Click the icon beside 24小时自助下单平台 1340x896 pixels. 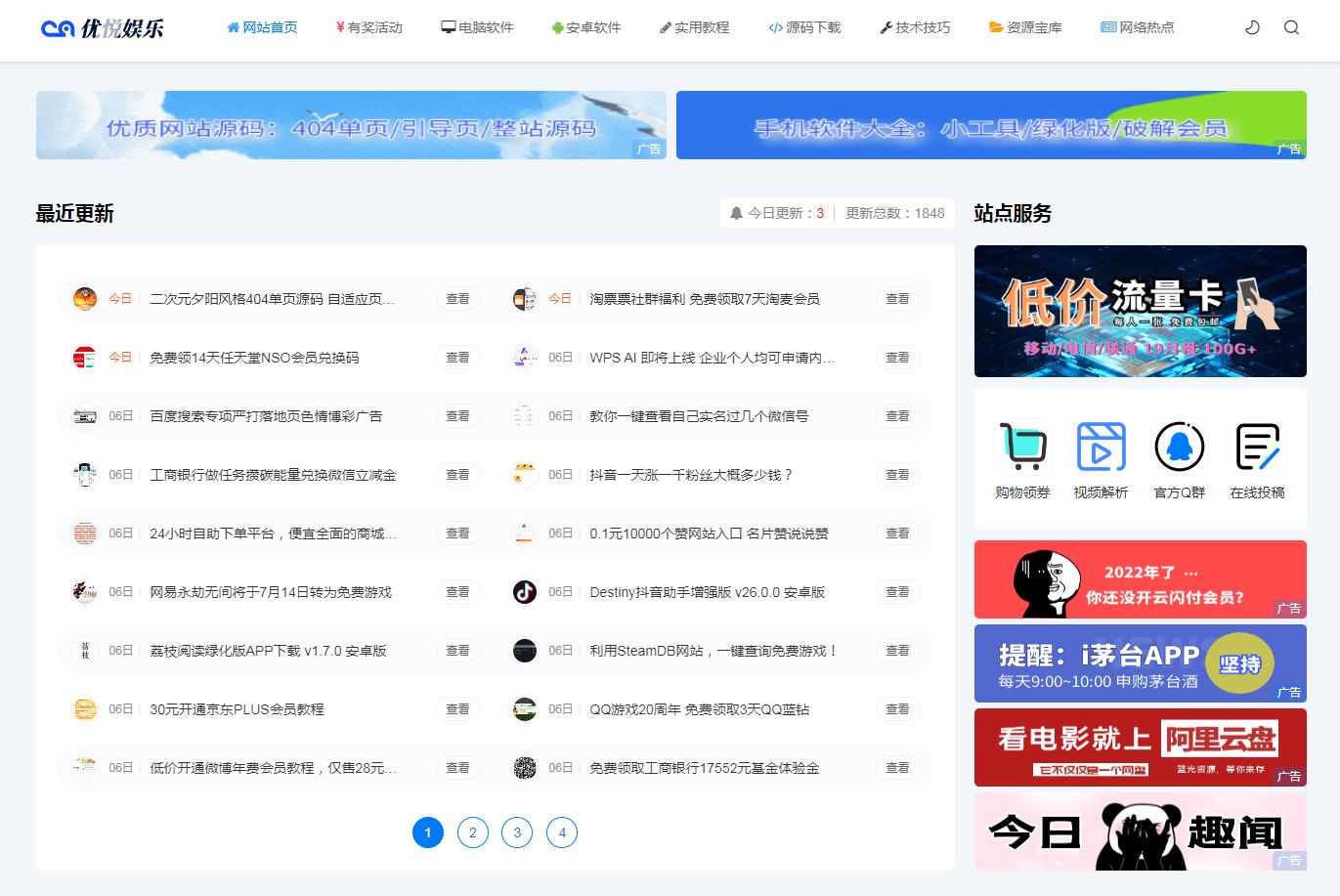[85, 533]
